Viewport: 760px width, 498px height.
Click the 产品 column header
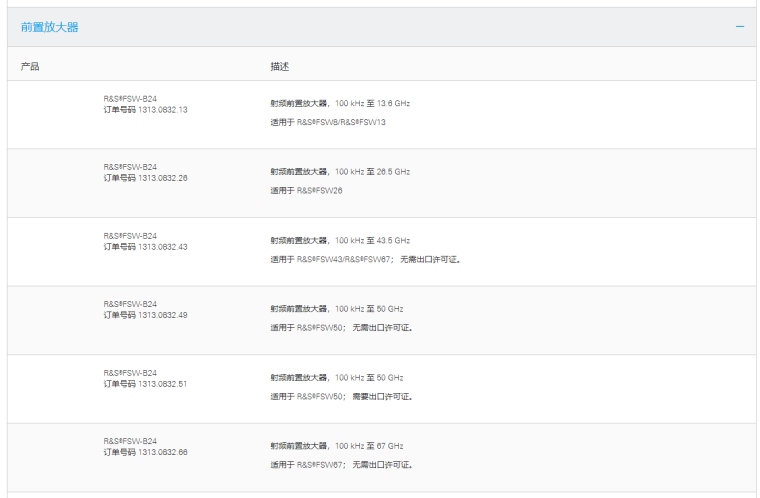30,66
